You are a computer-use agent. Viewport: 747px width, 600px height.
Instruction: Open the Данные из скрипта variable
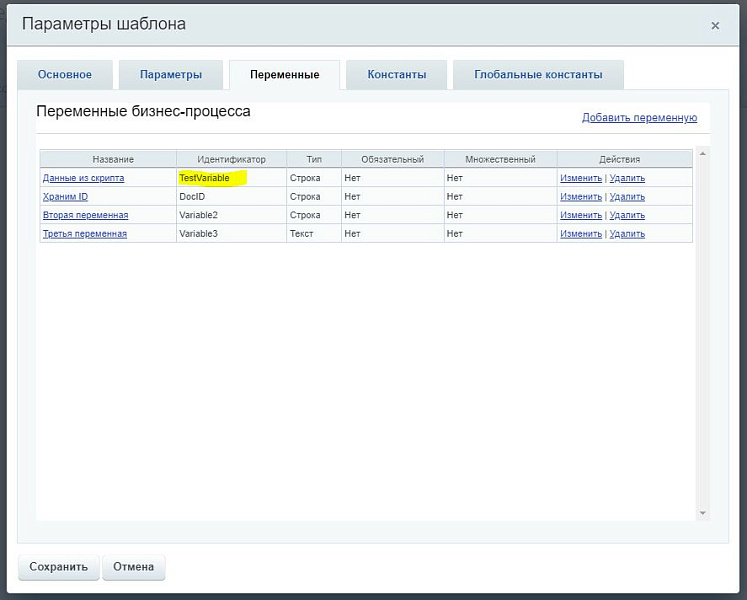pos(83,178)
